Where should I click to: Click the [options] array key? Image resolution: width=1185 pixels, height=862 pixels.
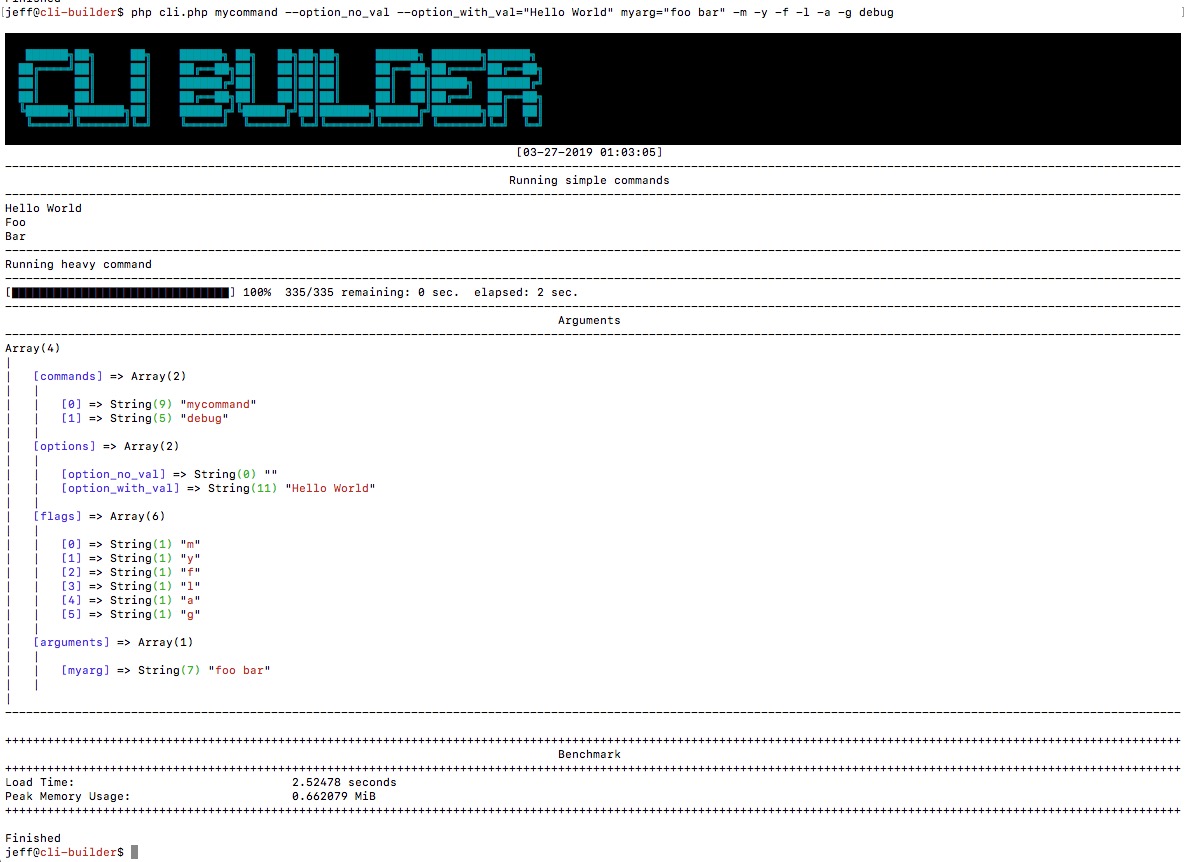point(64,446)
